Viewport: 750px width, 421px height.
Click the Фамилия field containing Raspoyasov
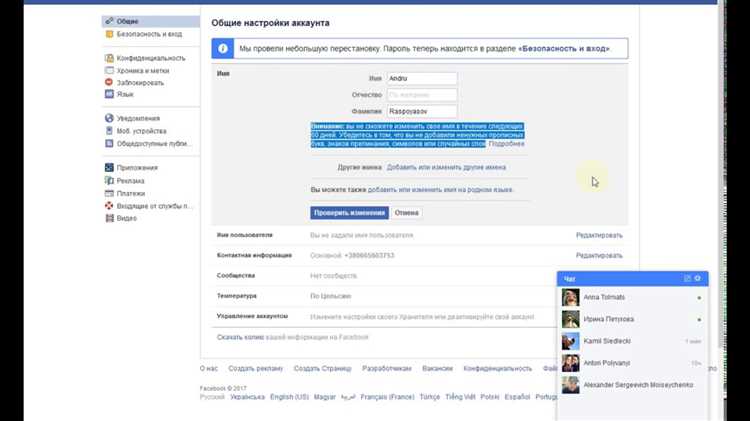pyautogui.click(x=421, y=111)
